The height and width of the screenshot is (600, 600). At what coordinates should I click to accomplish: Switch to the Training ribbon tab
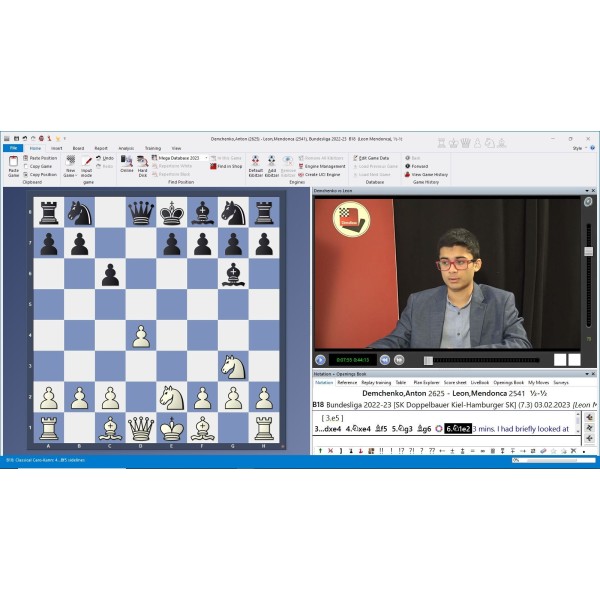153,148
